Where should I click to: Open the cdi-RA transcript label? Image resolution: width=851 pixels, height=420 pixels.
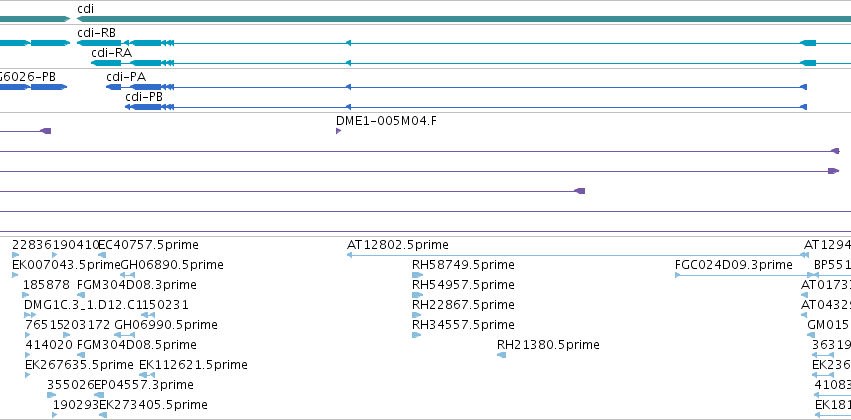tap(112, 53)
